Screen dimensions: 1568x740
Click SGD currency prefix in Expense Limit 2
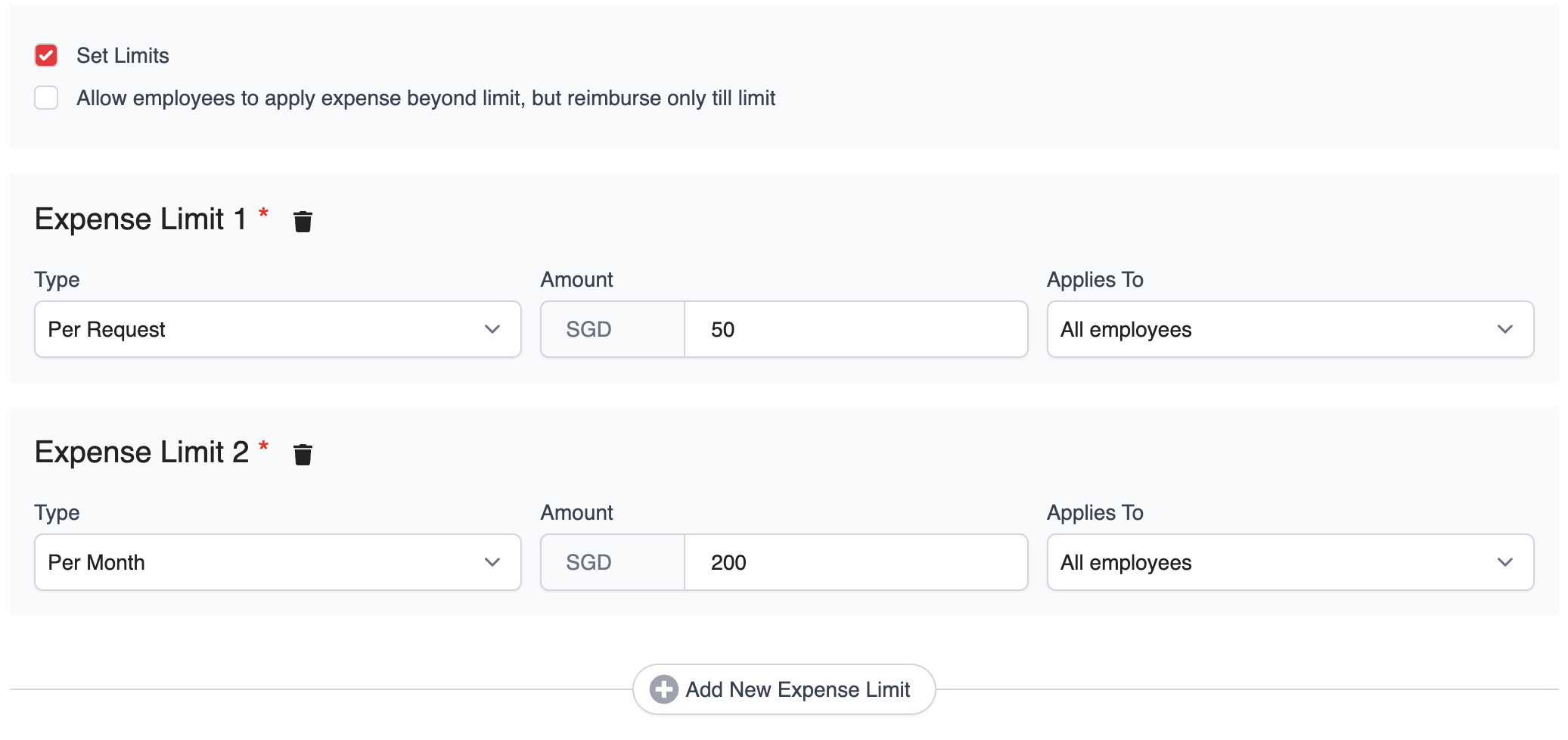click(x=588, y=563)
